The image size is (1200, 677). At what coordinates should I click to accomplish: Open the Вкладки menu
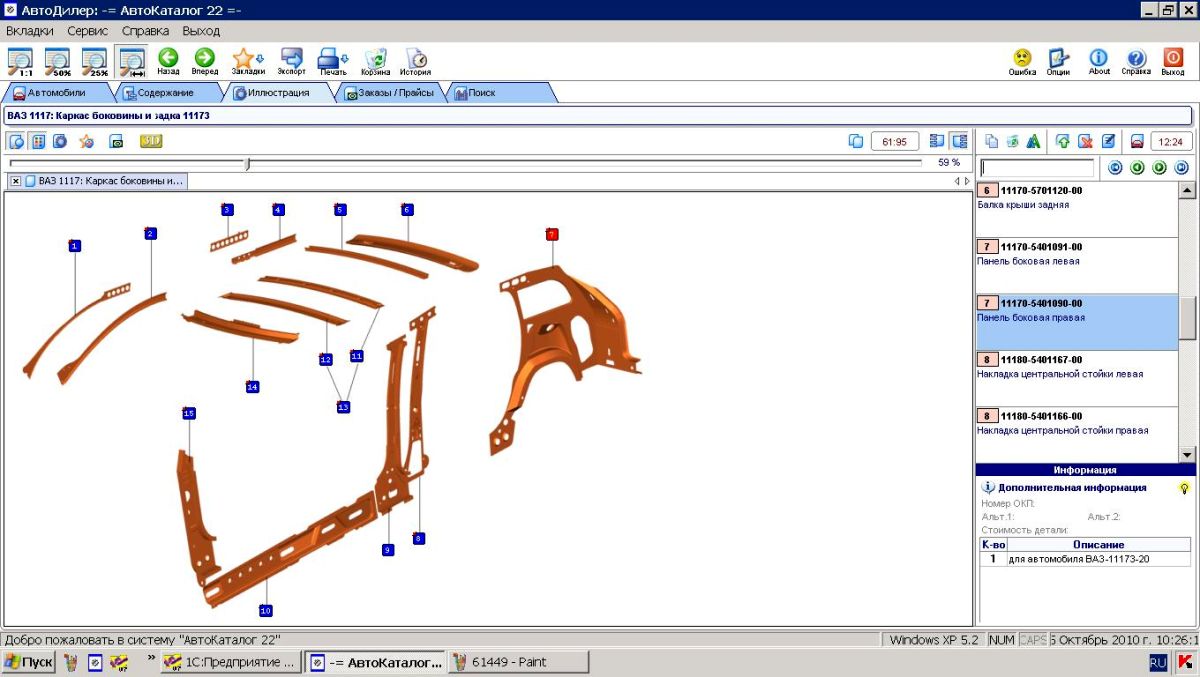30,31
